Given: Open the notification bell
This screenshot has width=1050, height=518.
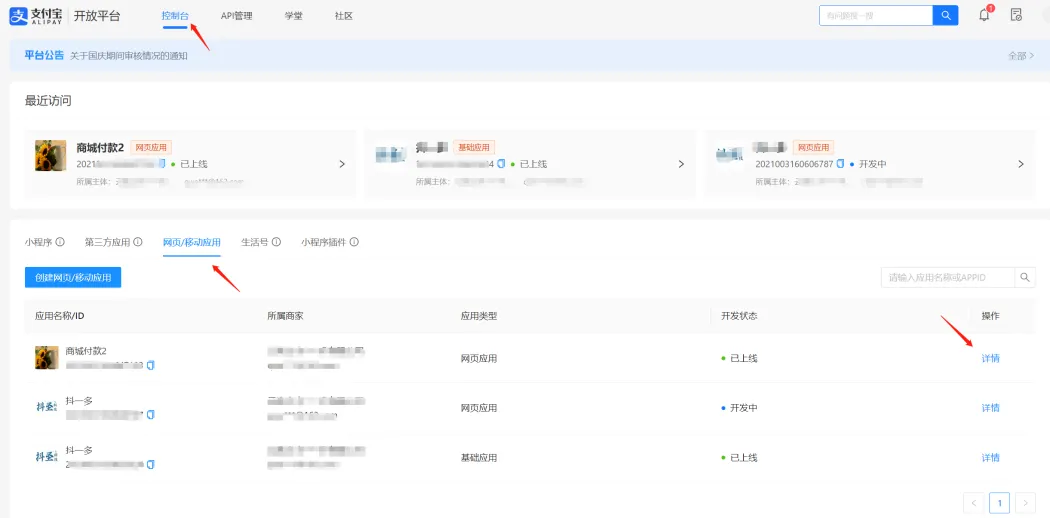Looking at the screenshot, I should pyautogui.click(x=984, y=15).
